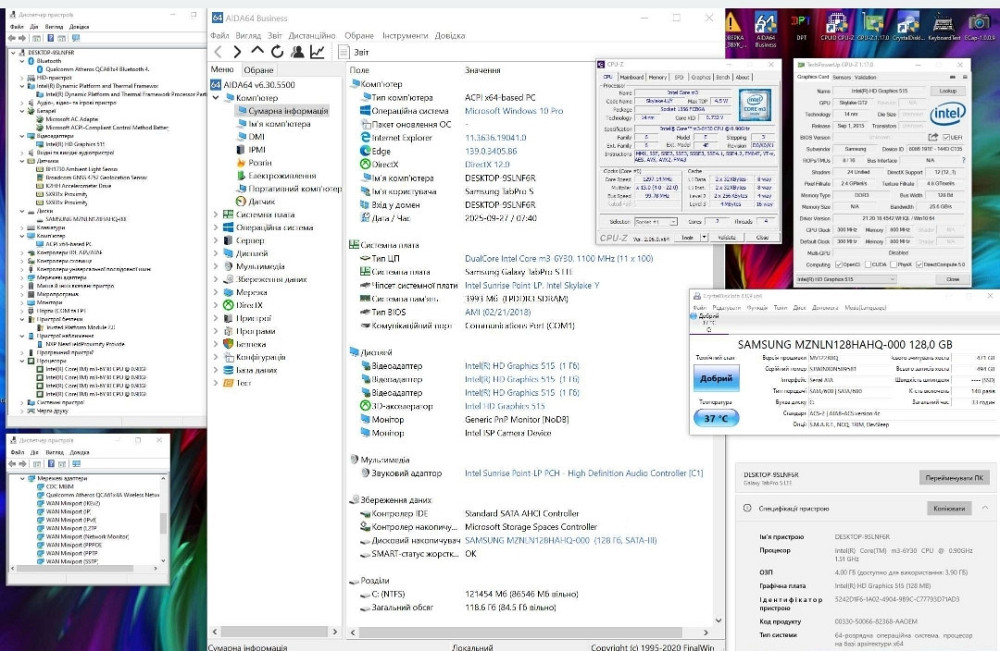Open the AIDA64 graph chart icon

coord(317,51)
